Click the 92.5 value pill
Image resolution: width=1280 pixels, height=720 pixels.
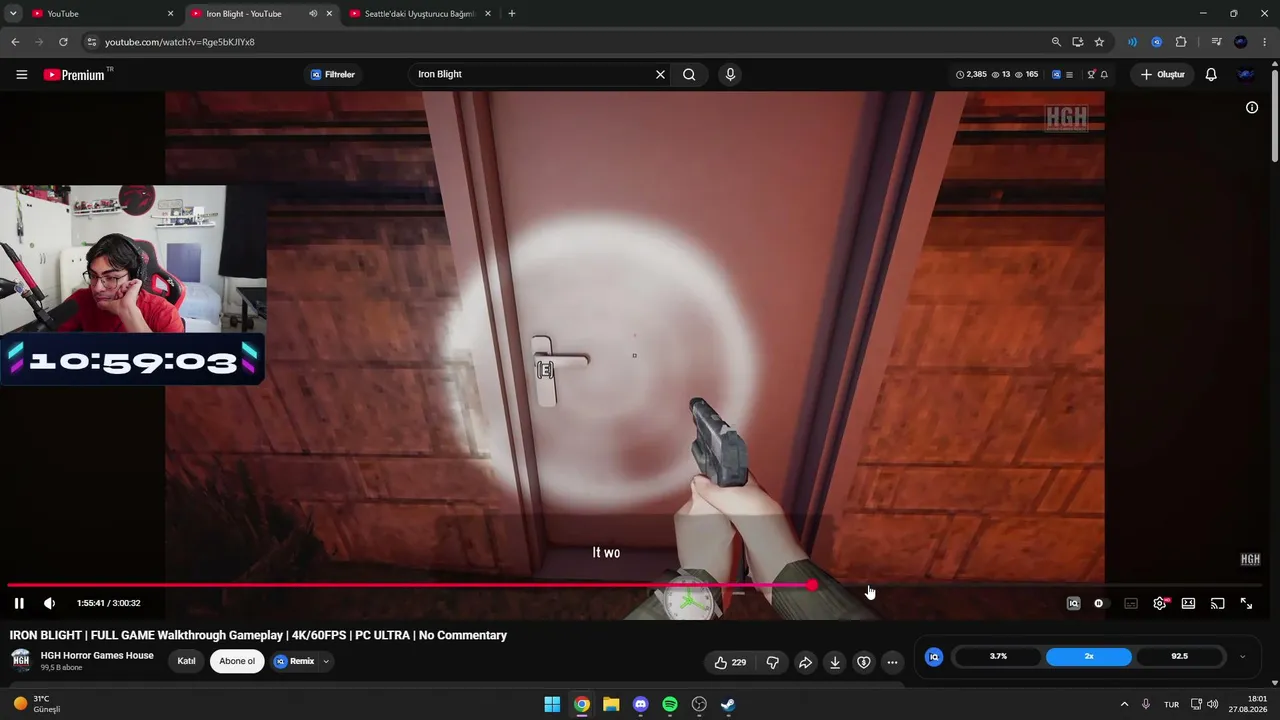1180,656
